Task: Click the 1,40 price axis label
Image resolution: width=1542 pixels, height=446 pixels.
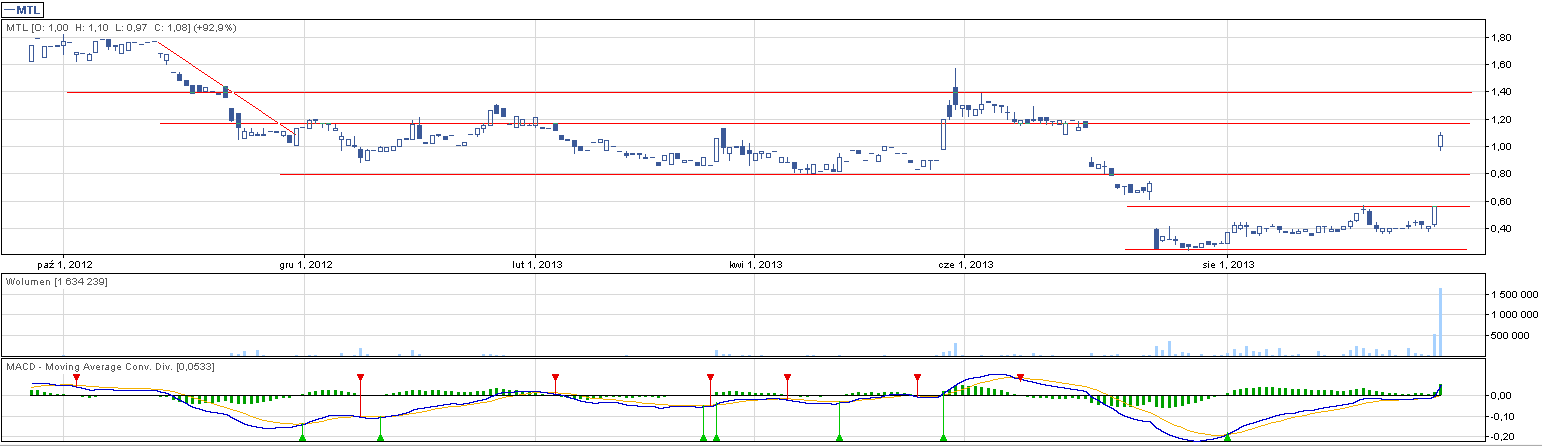Action: (x=1500, y=92)
